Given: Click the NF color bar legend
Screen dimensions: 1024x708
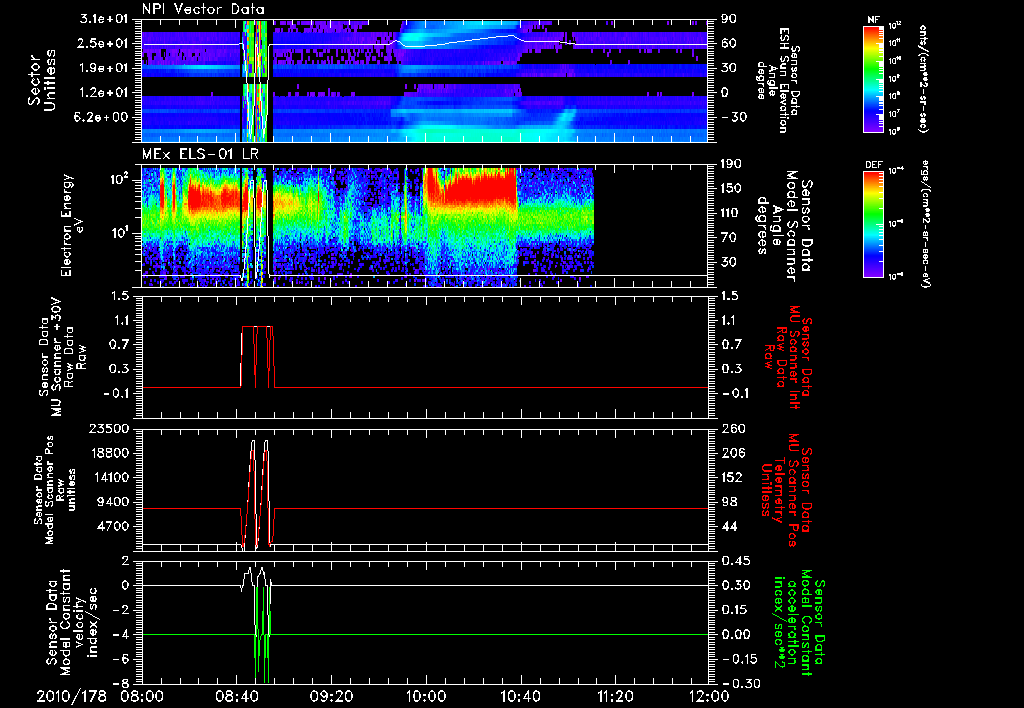Looking at the screenshot, I should coord(874,78).
